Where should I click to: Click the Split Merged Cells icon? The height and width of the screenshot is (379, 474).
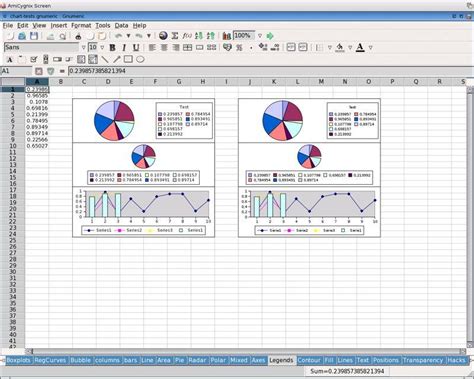tap(212, 48)
